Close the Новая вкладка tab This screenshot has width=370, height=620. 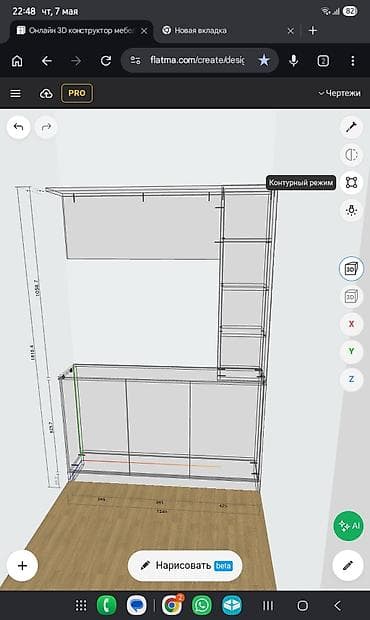coord(291,30)
